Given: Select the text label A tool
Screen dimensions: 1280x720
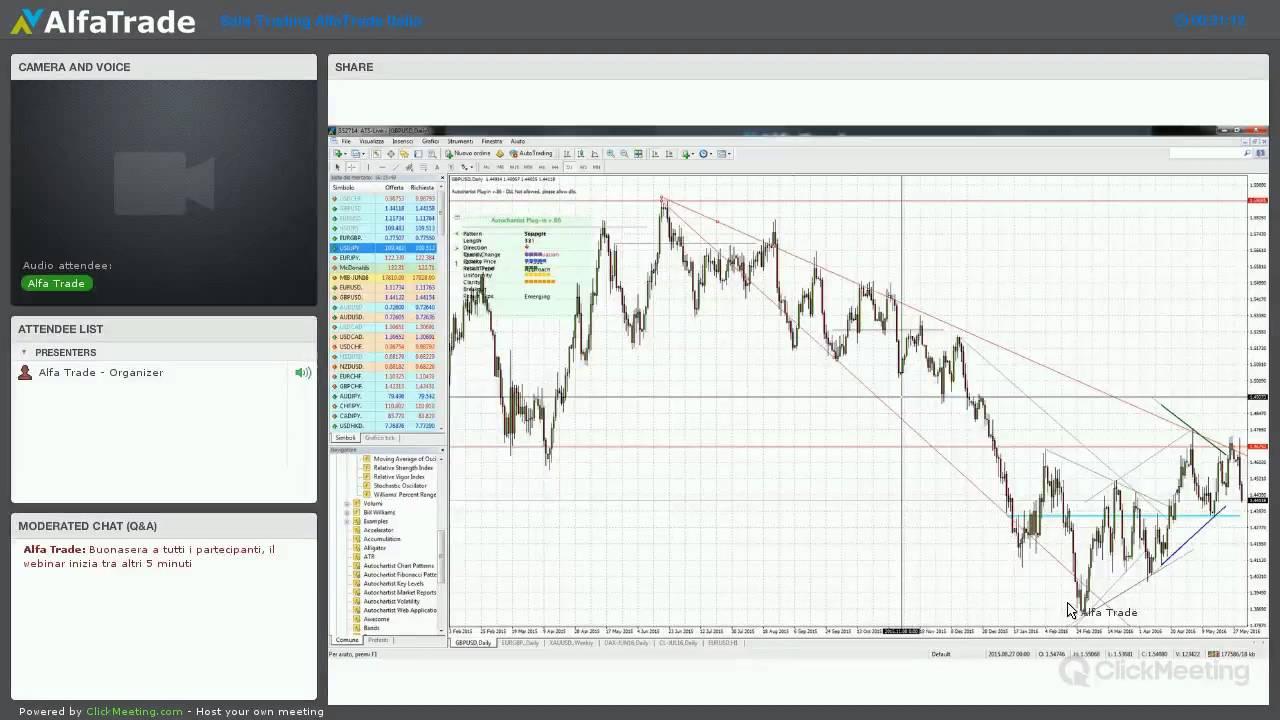Looking at the screenshot, I should click(x=437, y=167).
